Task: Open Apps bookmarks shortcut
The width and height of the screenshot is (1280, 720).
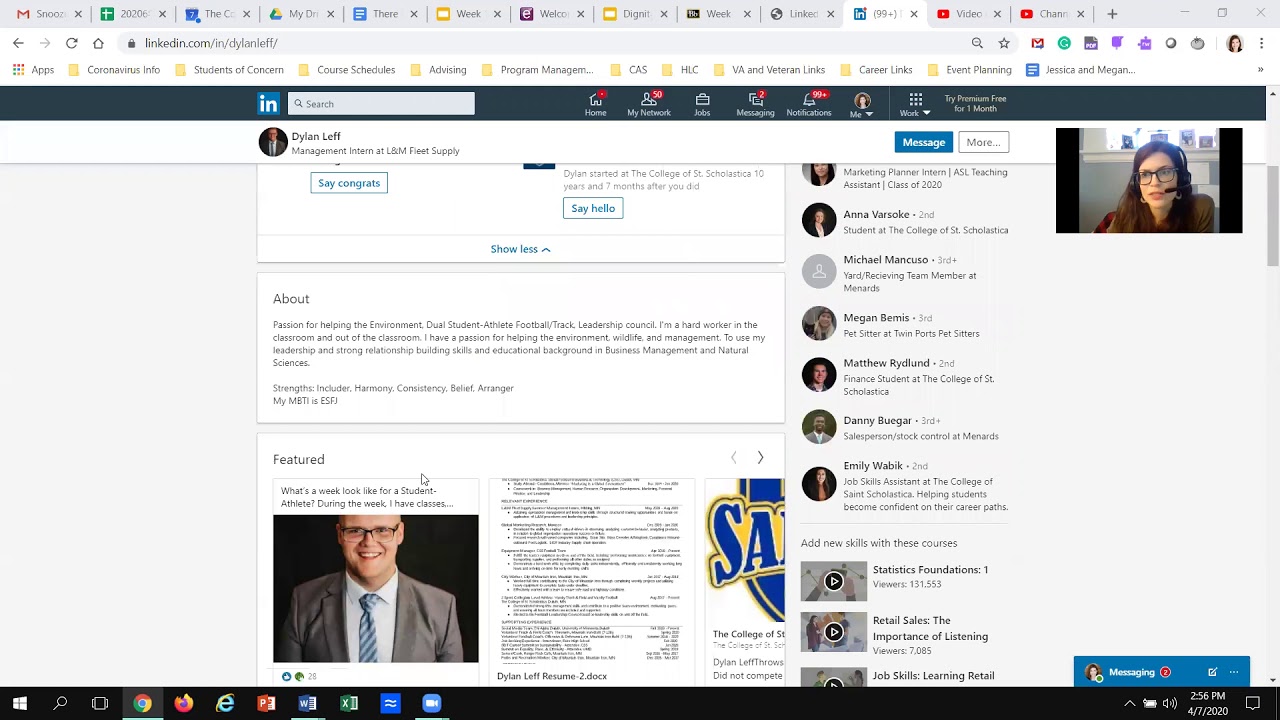Action: click(x=33, y=70)
